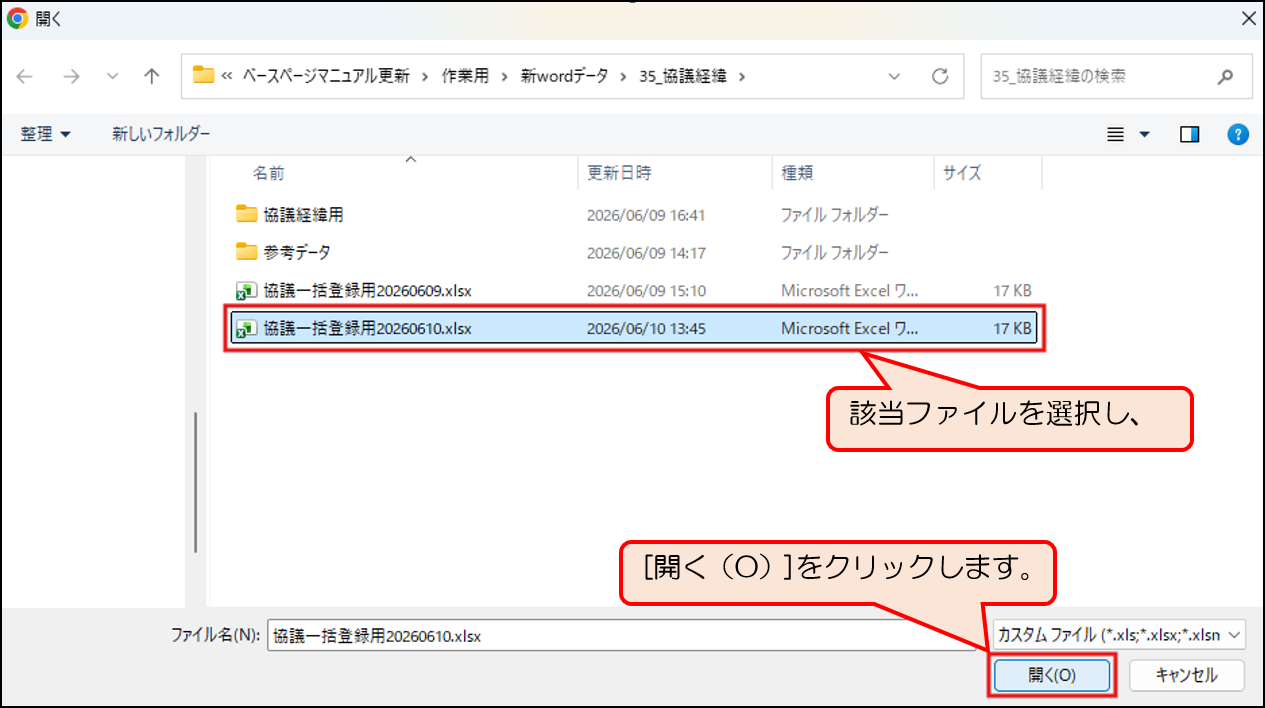Select 協議一括登録用20260610.xlsx file

[x=634, y=328]
